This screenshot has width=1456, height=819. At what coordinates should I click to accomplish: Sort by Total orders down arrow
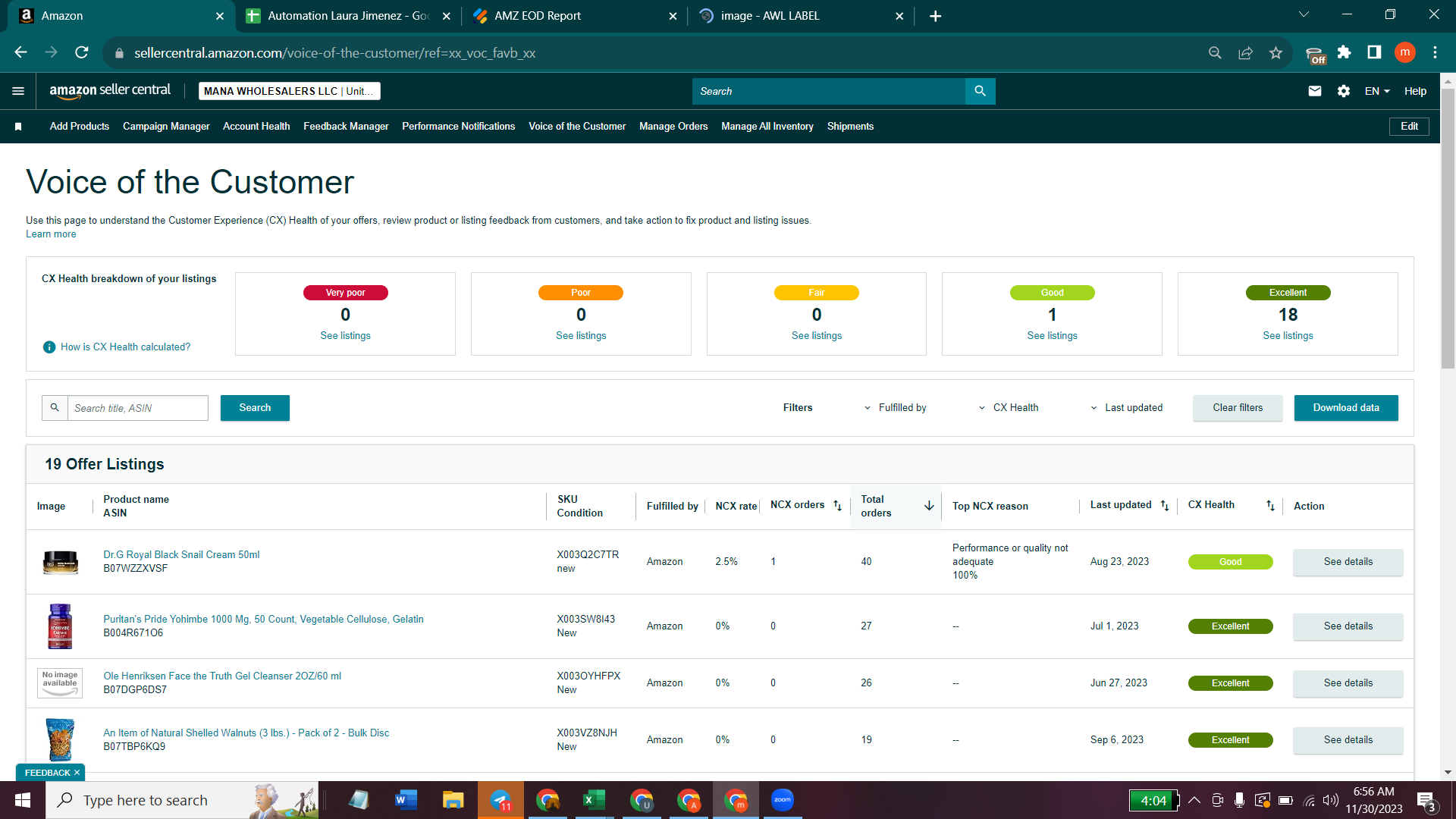coord(929,506)
